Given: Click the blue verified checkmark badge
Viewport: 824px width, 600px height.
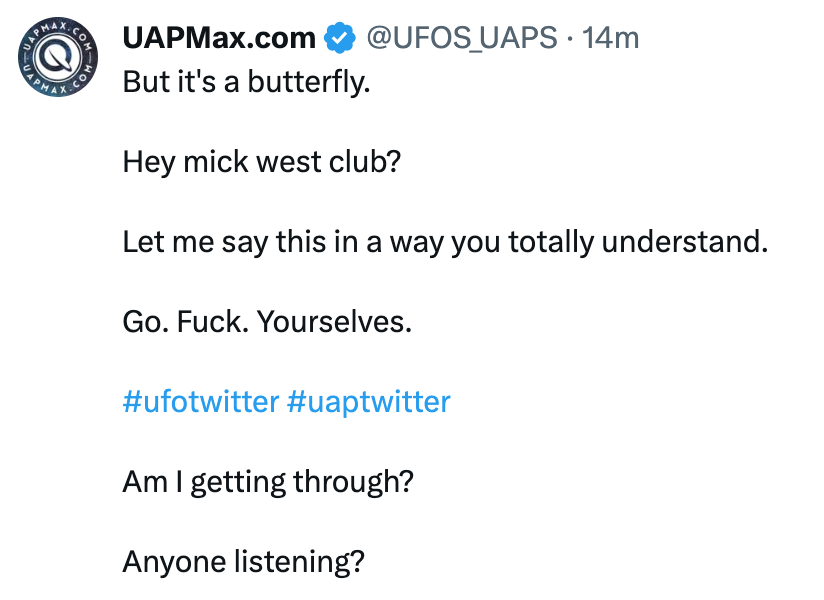Looking at the screenshot, I should pyautogui.click(x=340, y=40).
